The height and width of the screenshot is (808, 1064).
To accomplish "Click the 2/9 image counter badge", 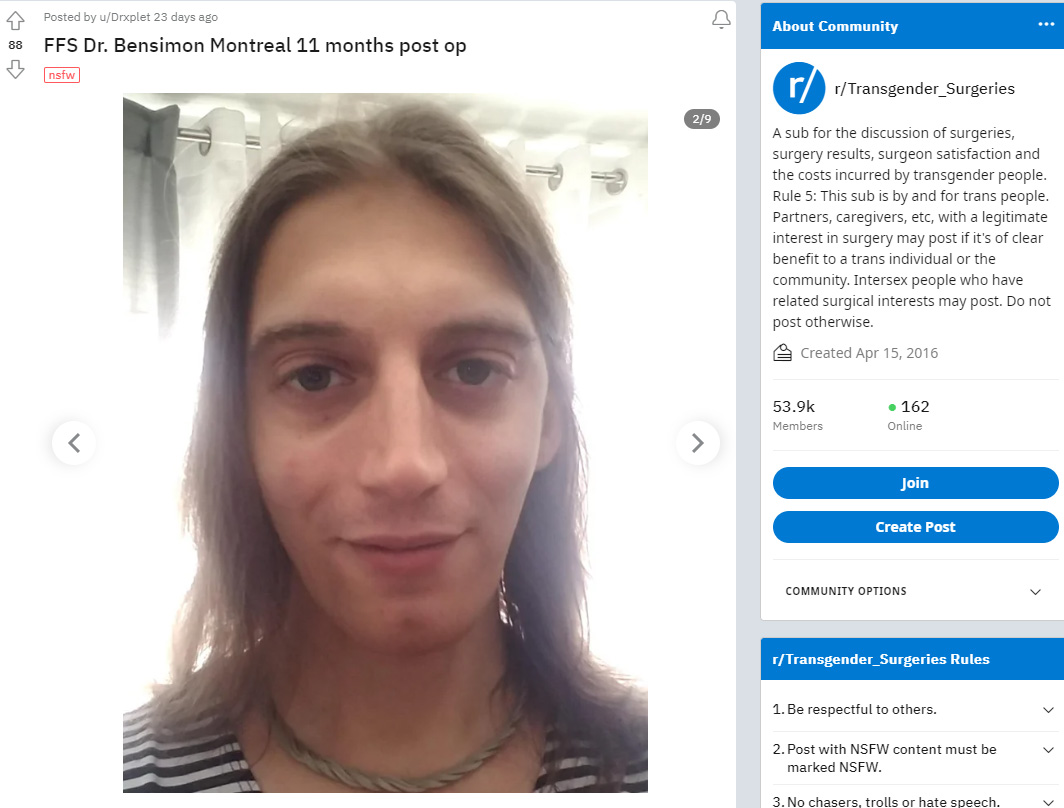I will (x=702, y=119).
